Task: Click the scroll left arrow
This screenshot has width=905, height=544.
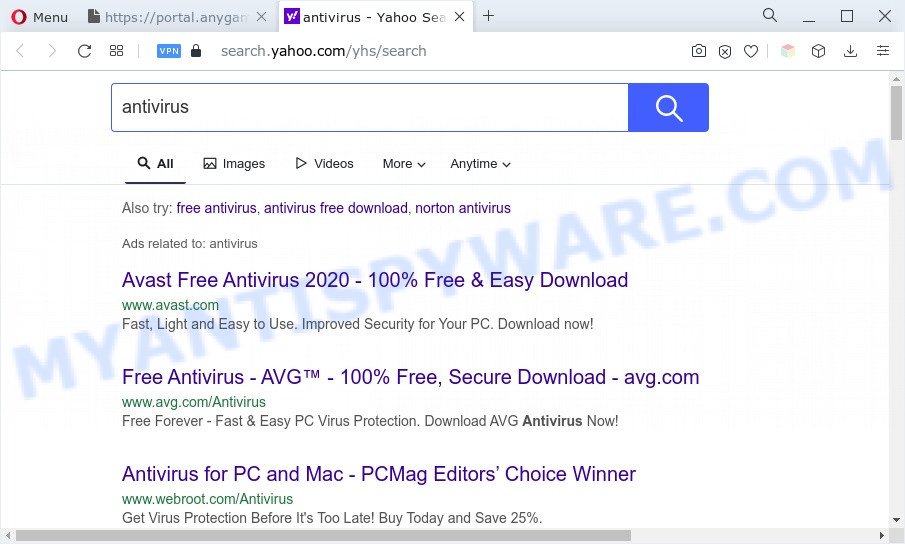Action: click(8, 535)
